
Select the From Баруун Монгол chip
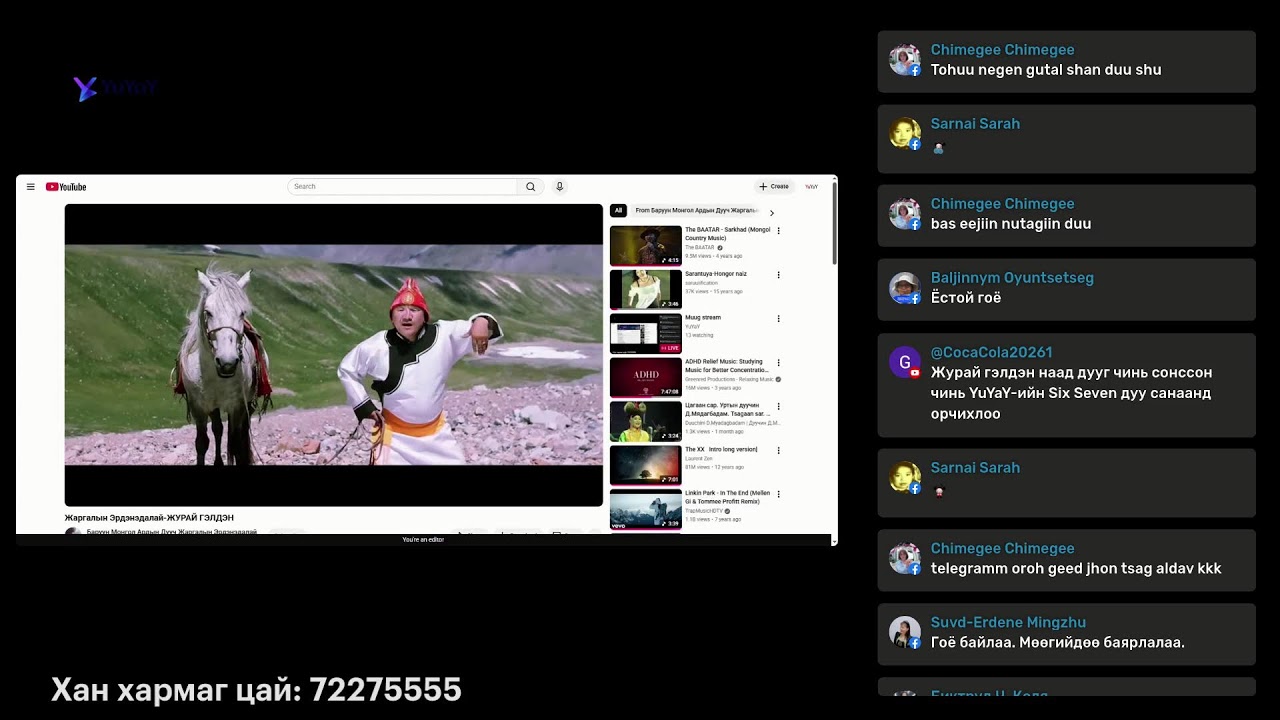coord(696,211)
